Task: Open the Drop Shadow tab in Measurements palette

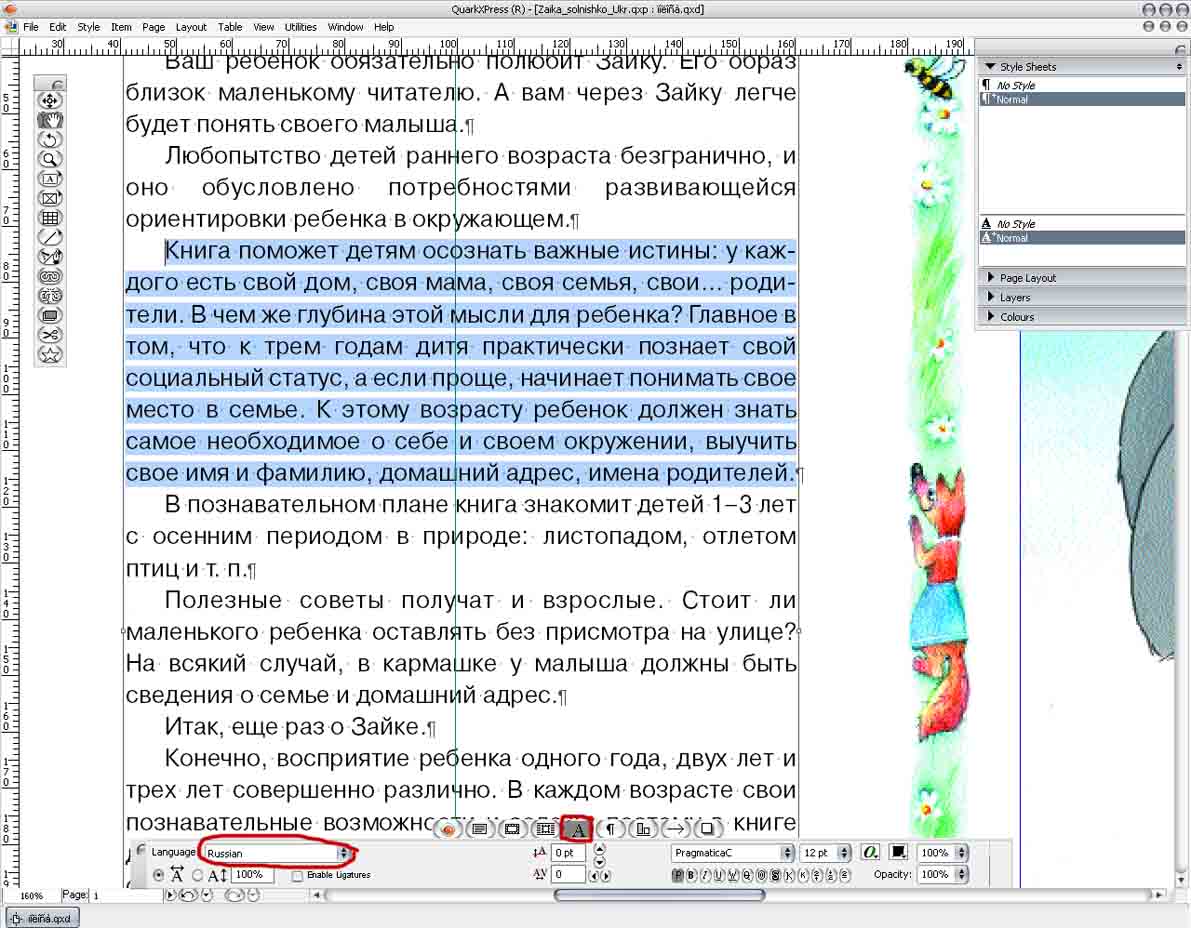Action: click(x=707, y=829)
